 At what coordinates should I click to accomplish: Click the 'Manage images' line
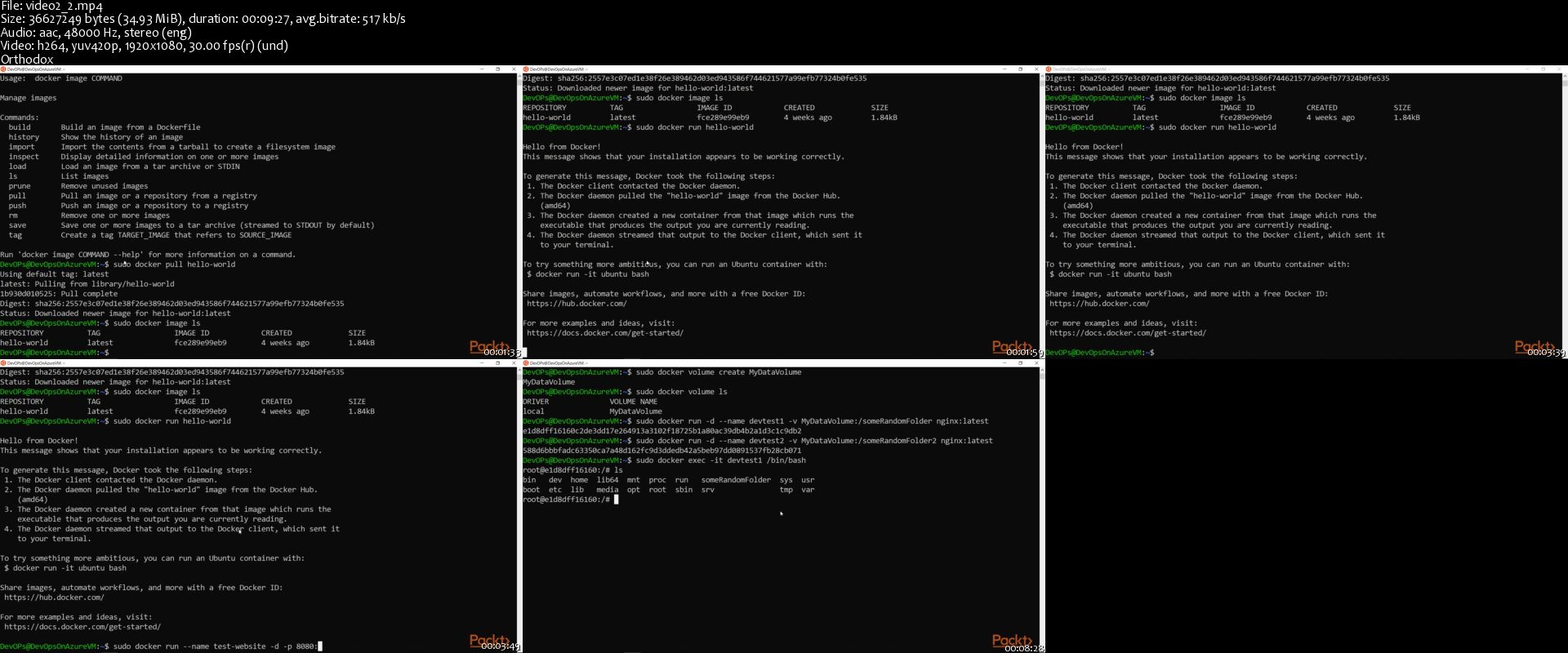(x=29, y=98)
